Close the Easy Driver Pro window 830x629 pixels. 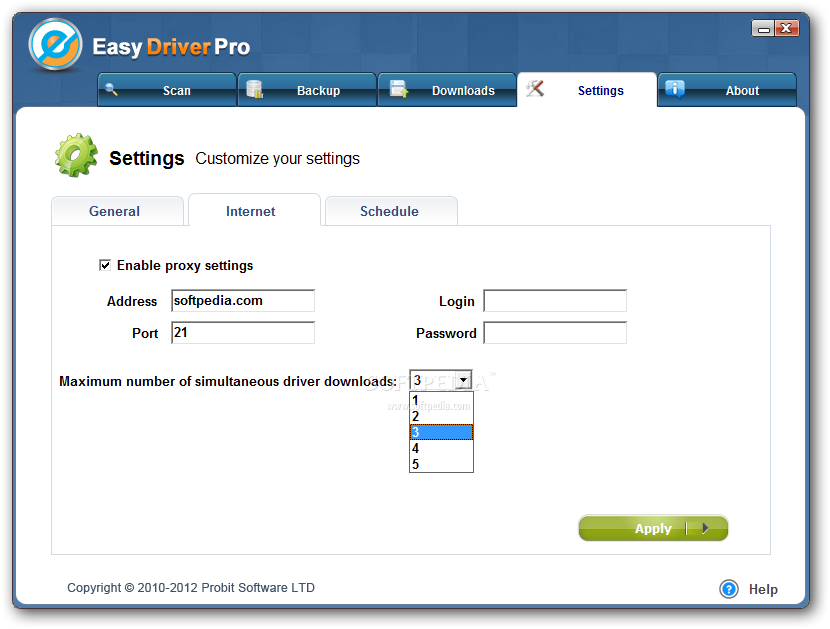pyautogui.click(x=787, y=29)
